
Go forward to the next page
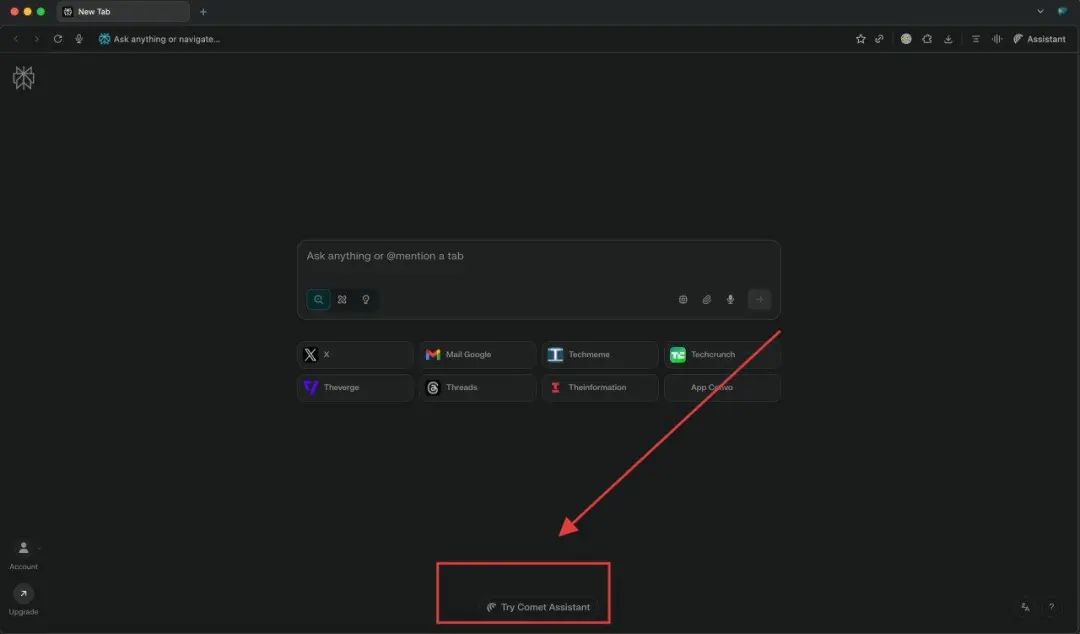tap(37, 39)
